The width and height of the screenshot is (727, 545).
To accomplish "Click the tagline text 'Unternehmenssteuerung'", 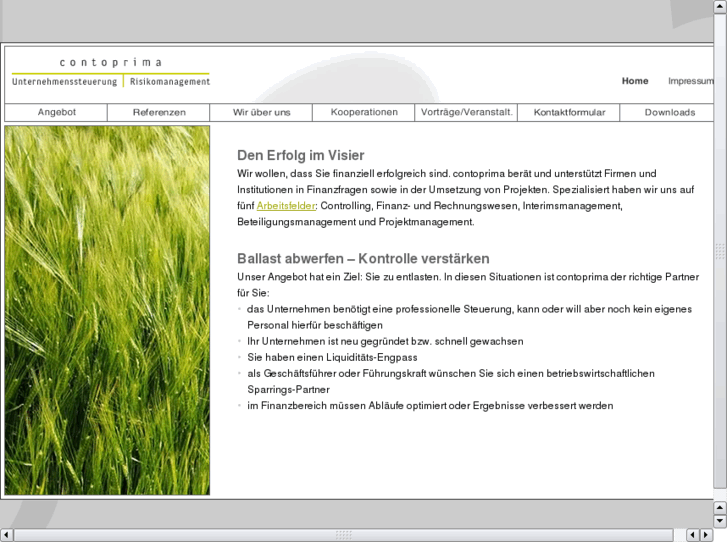I will pos(64,82).
